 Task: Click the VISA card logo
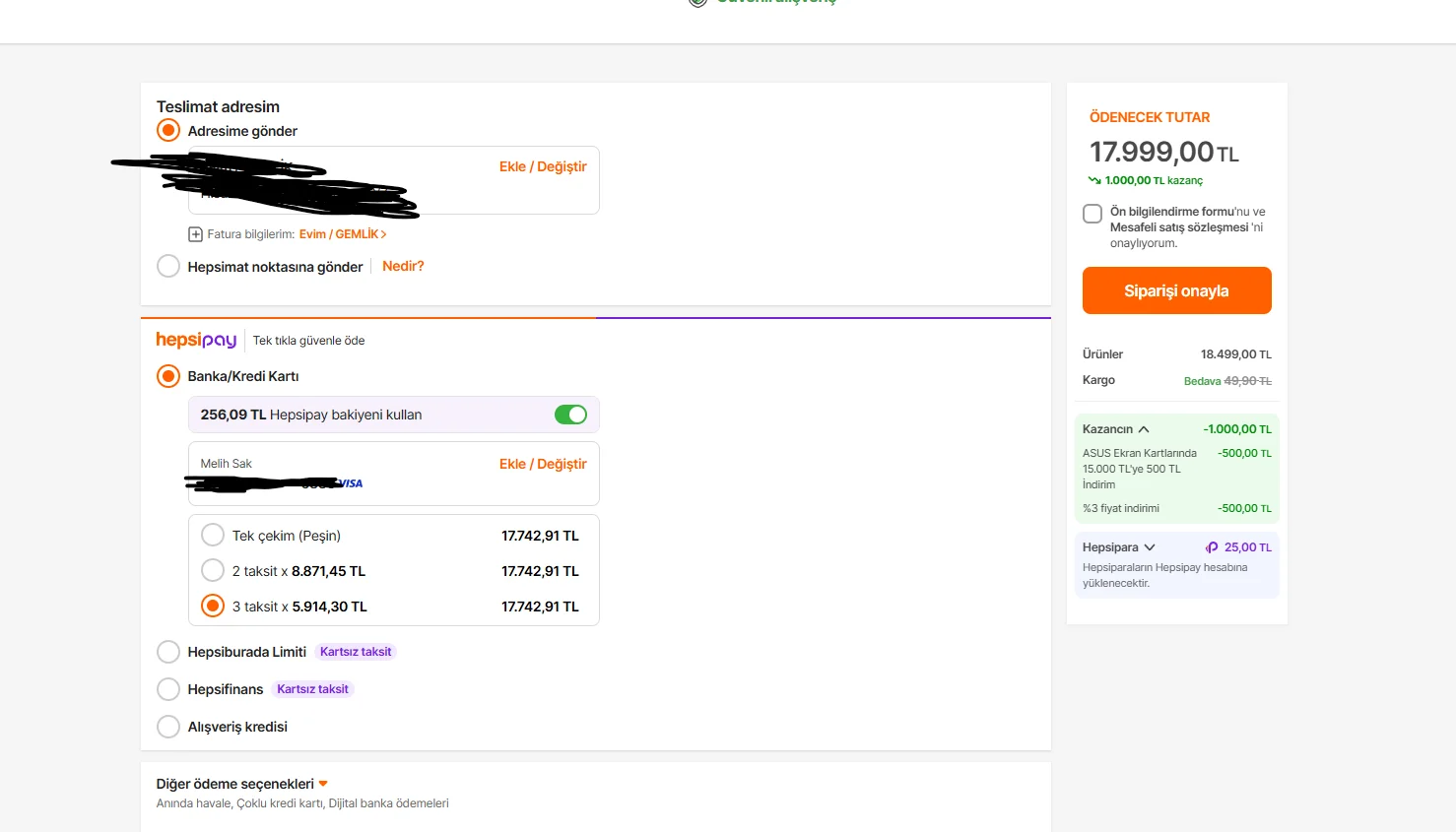coord(350,483)
